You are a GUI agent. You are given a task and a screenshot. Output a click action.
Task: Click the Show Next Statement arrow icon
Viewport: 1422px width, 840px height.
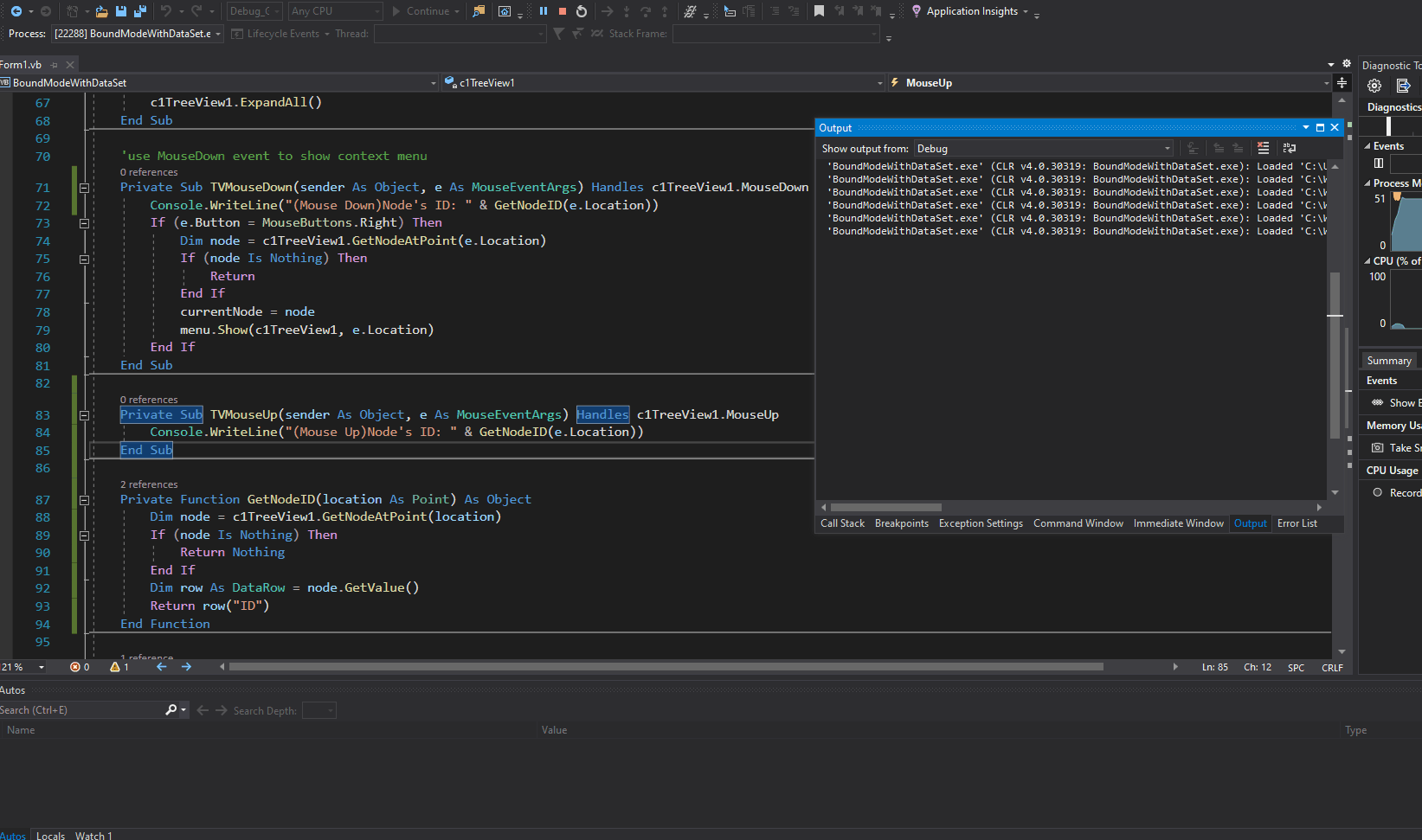click(607, 11)
